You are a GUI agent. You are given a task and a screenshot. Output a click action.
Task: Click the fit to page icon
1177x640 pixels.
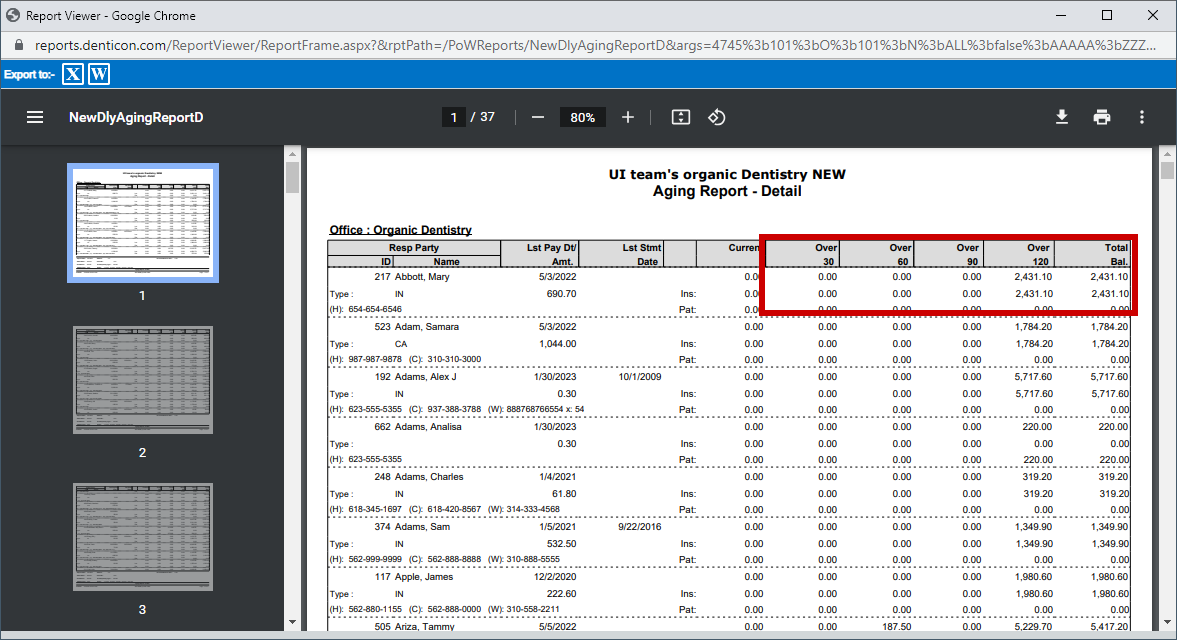(681, 117)
